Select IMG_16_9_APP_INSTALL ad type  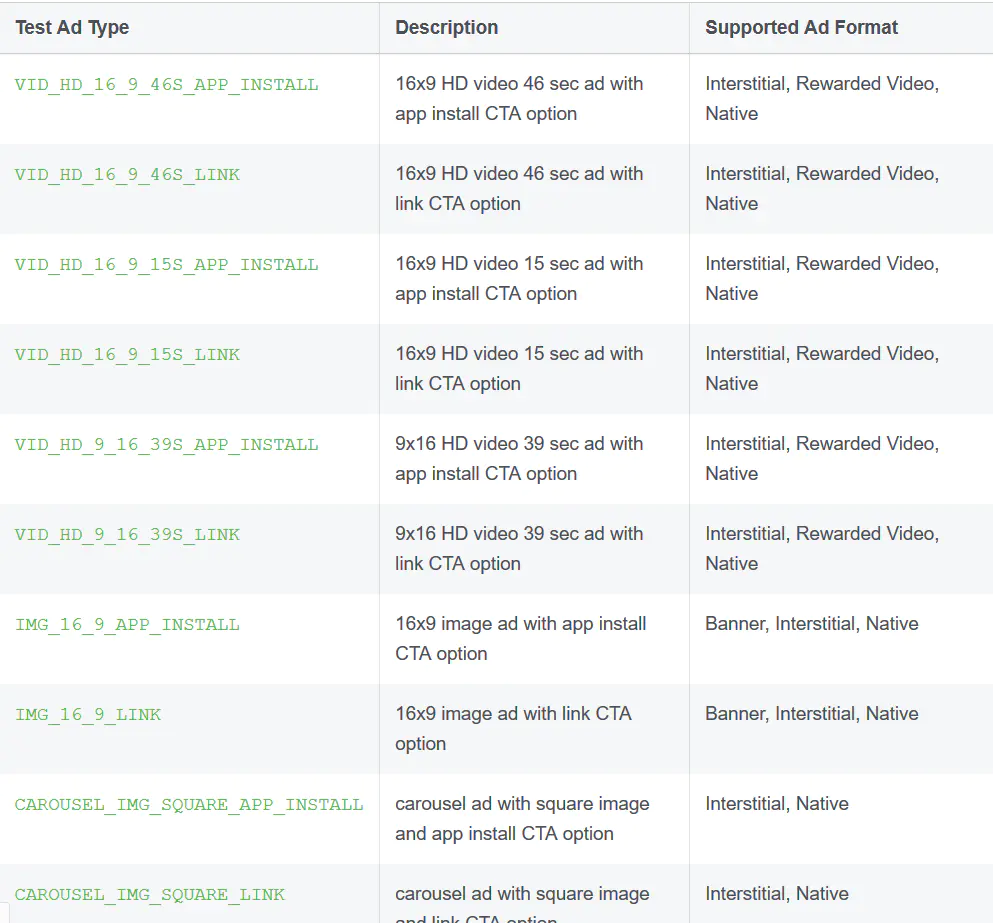tap(127, 625)
